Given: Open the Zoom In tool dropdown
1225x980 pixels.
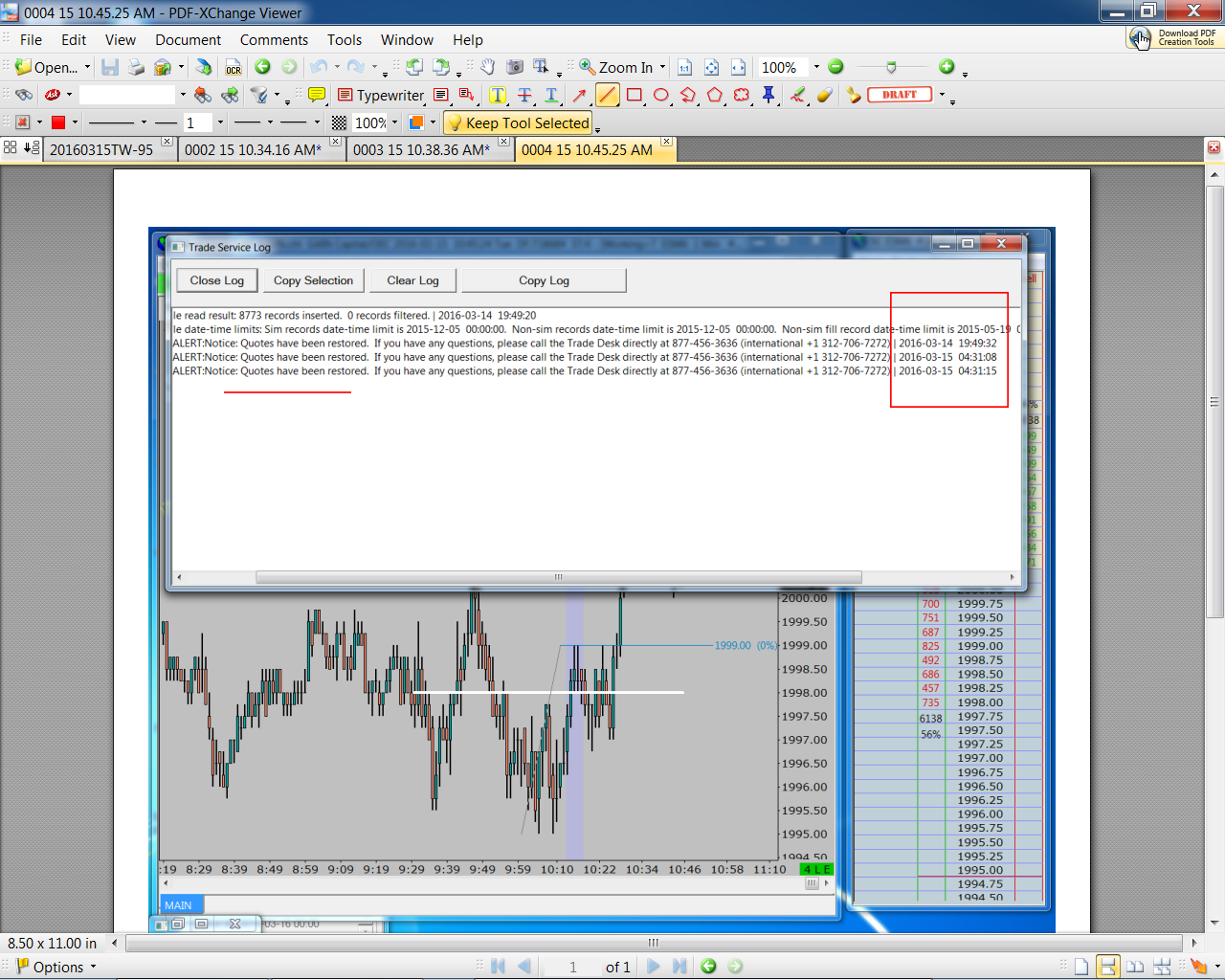Looking at the screenshot, I should [662, 67].
